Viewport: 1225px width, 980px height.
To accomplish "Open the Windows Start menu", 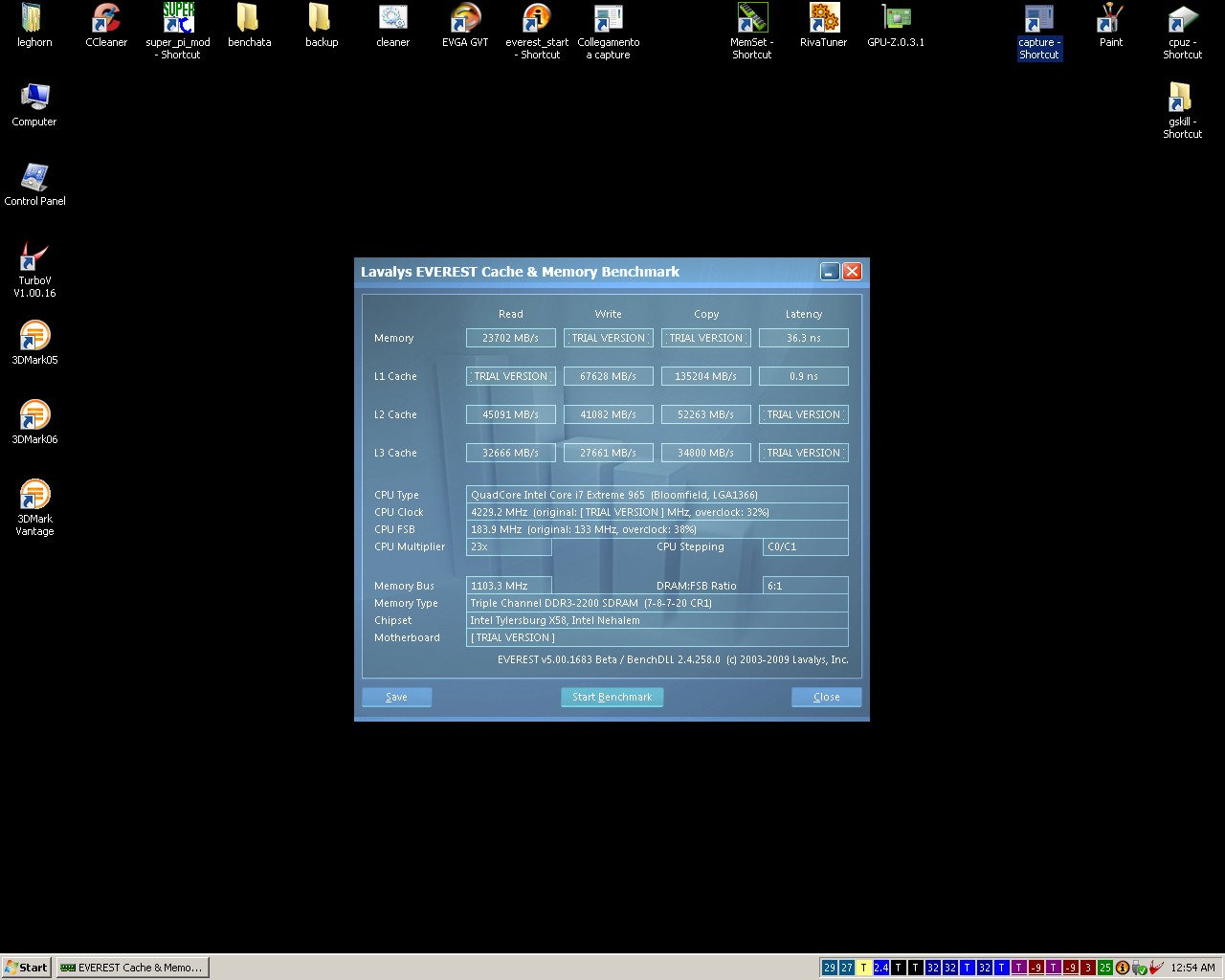I will pyautogui.click(x=27, y=968).
